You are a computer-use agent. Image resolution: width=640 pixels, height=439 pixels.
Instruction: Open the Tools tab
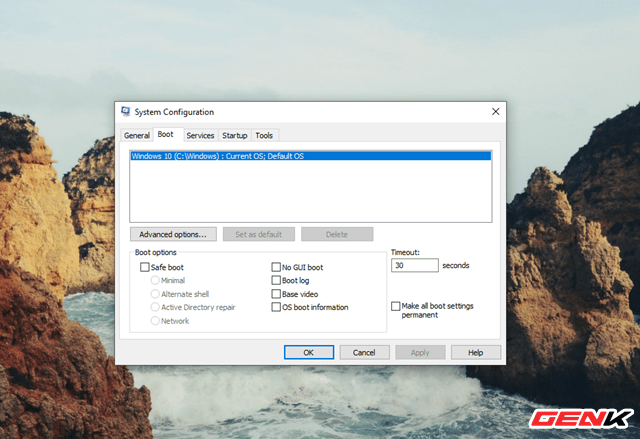tap(264, 135)
